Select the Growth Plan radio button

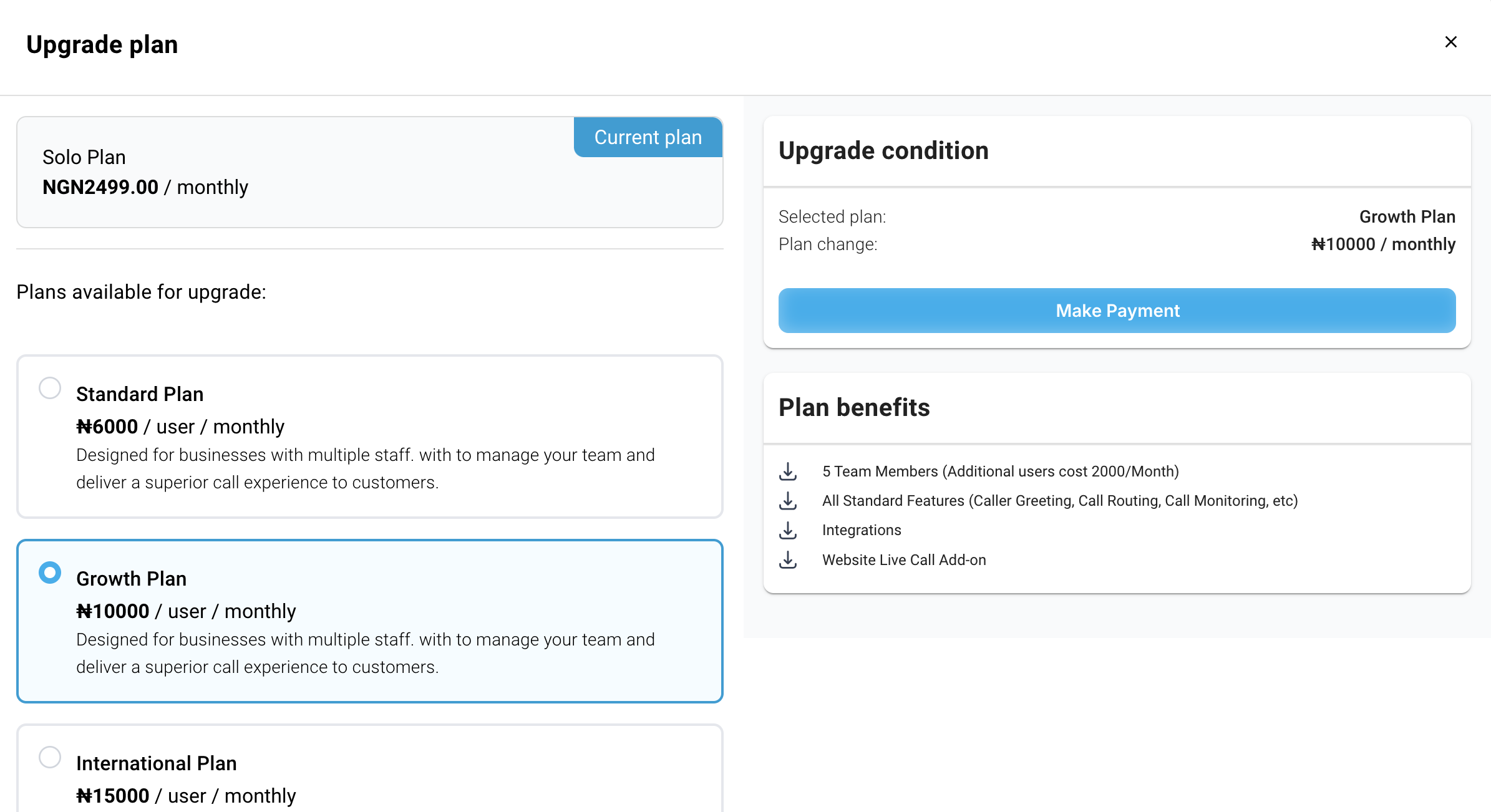pos(50,573)
